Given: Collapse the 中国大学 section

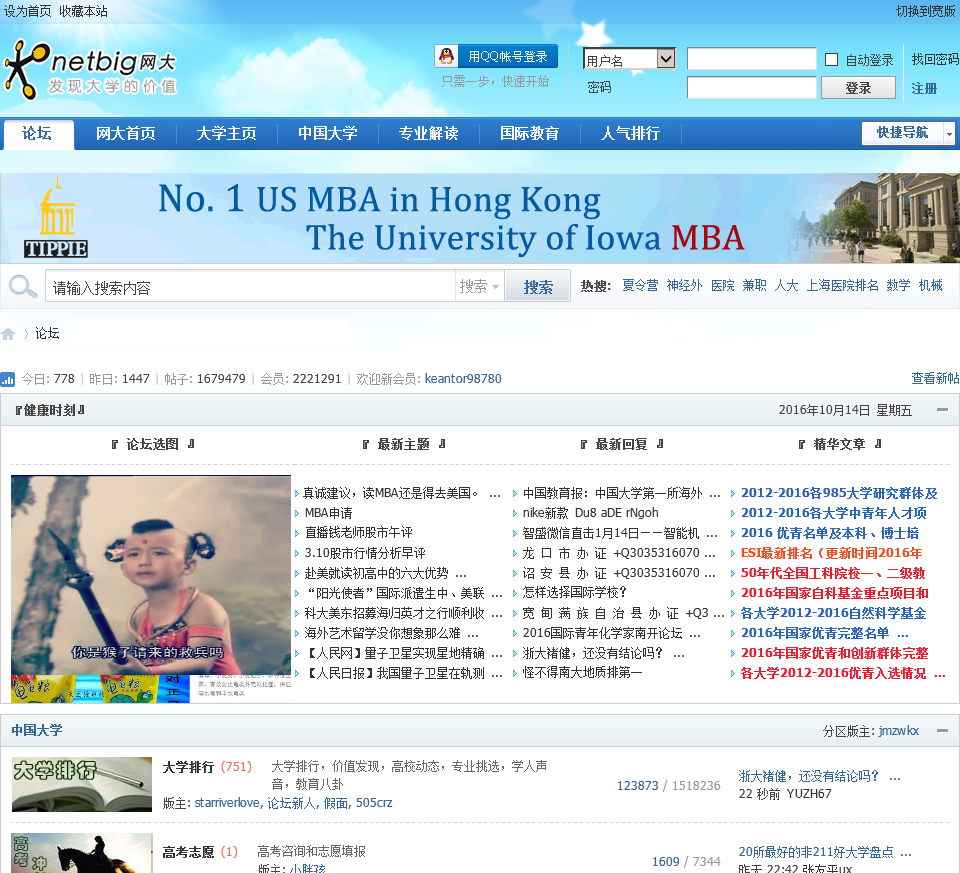Looking at the screenshot, I should [942, 730].
